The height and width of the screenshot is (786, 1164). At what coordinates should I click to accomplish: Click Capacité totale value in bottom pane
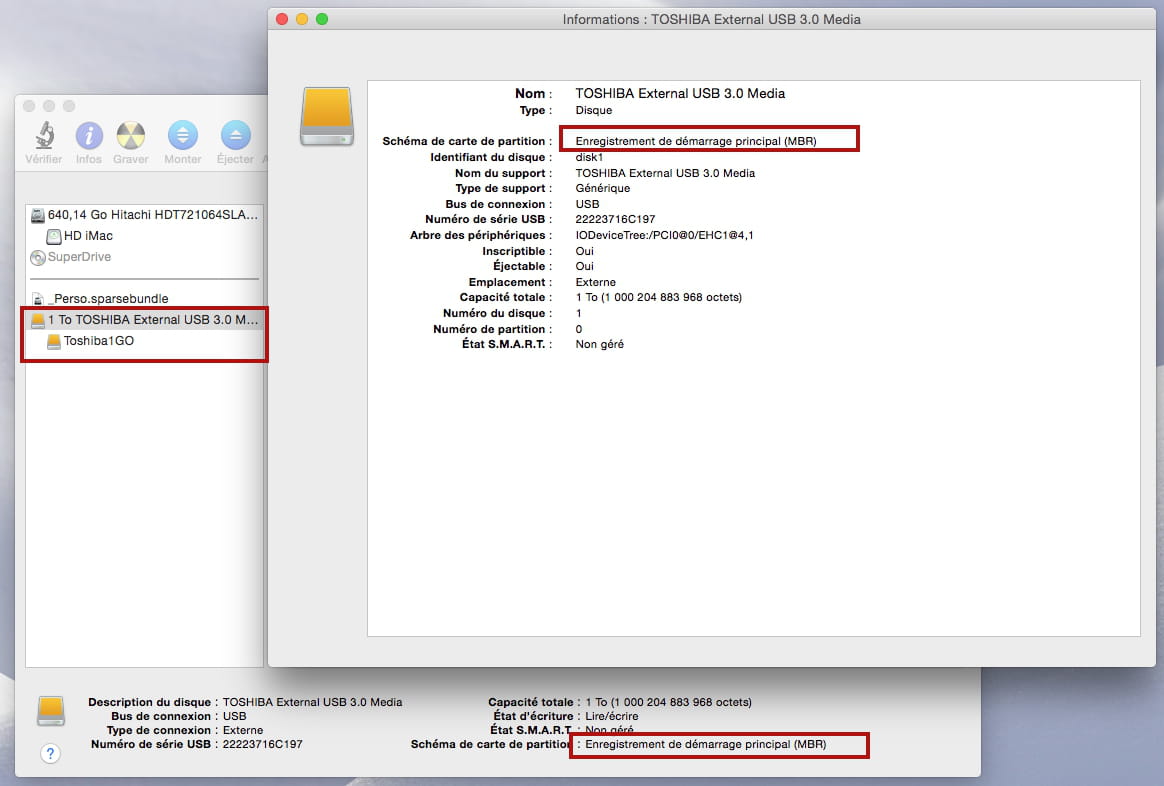pos(668,702)
